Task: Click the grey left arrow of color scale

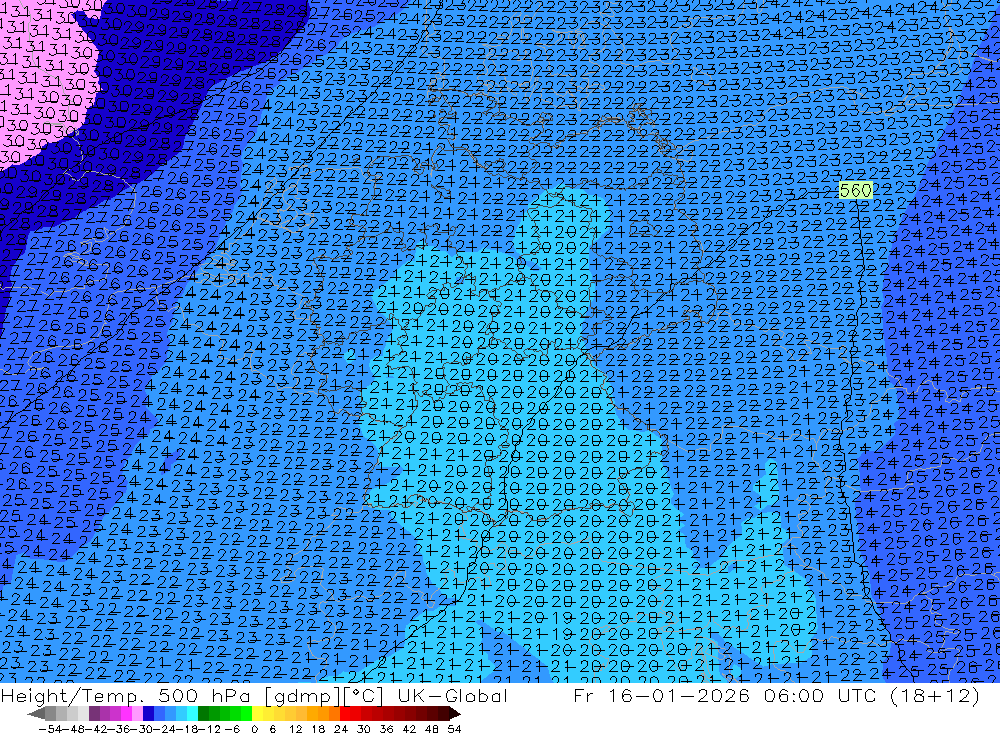Action: click(x=36, y=713)
